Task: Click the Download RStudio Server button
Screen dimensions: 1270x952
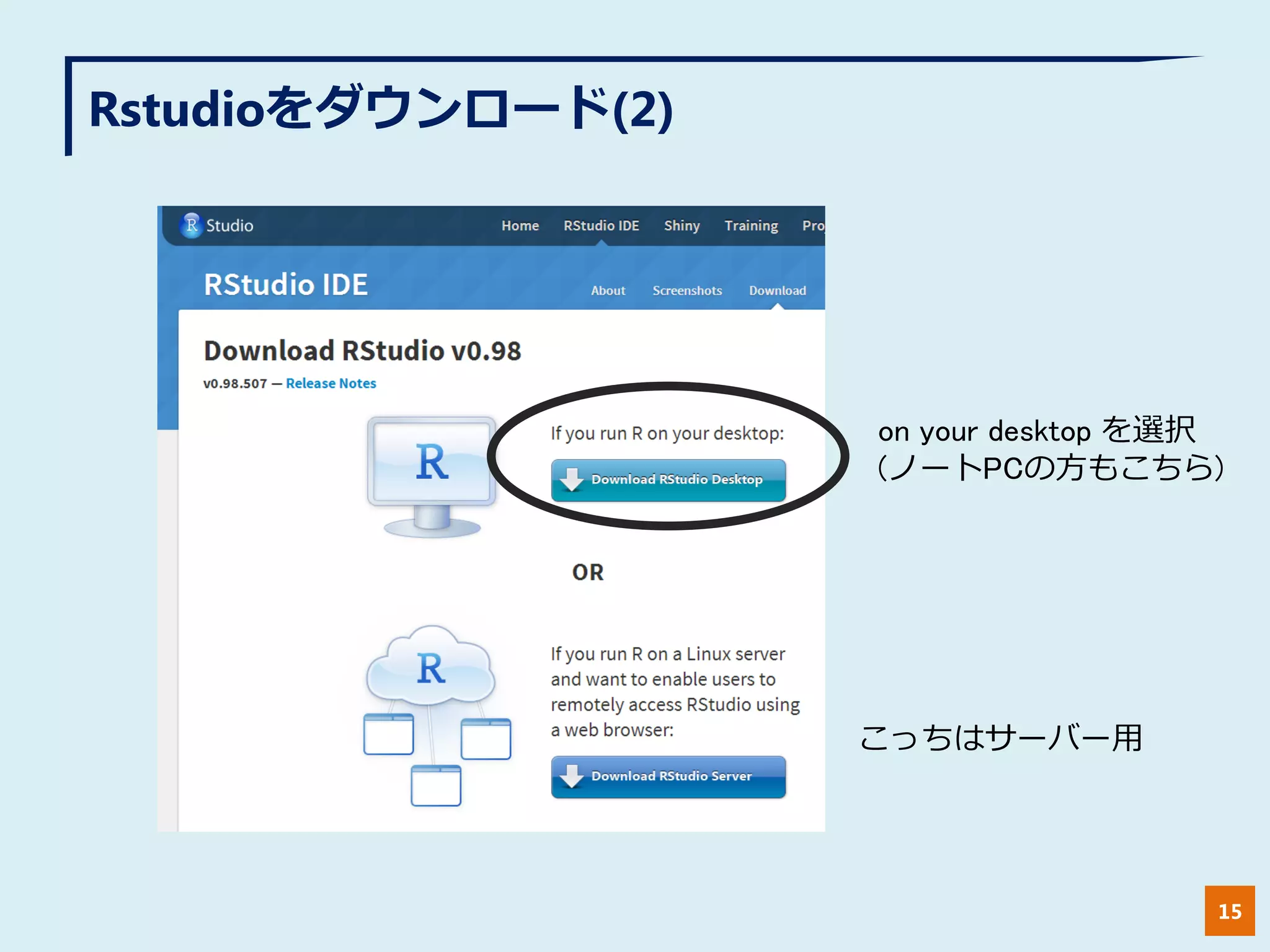Action: [x=668, y=777]
